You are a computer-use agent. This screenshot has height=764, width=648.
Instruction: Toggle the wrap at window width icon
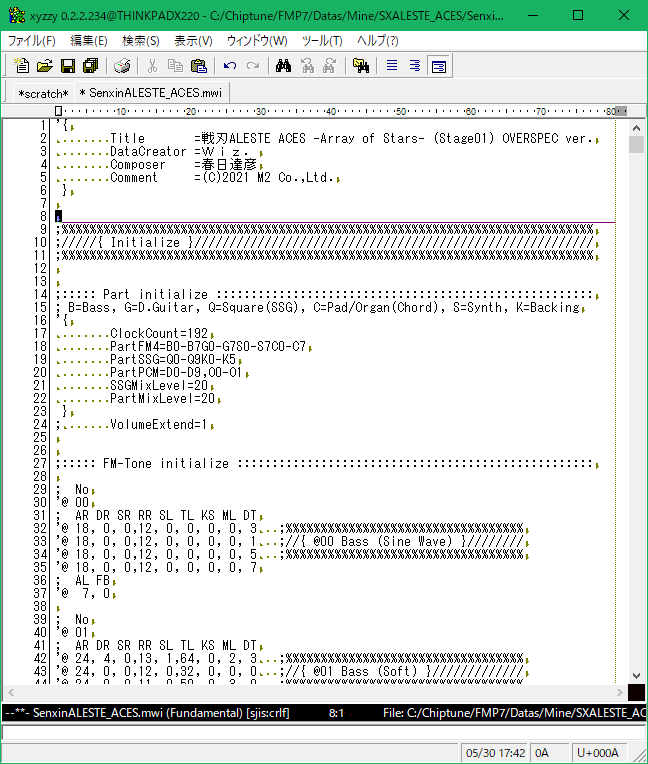click(438, 66)
